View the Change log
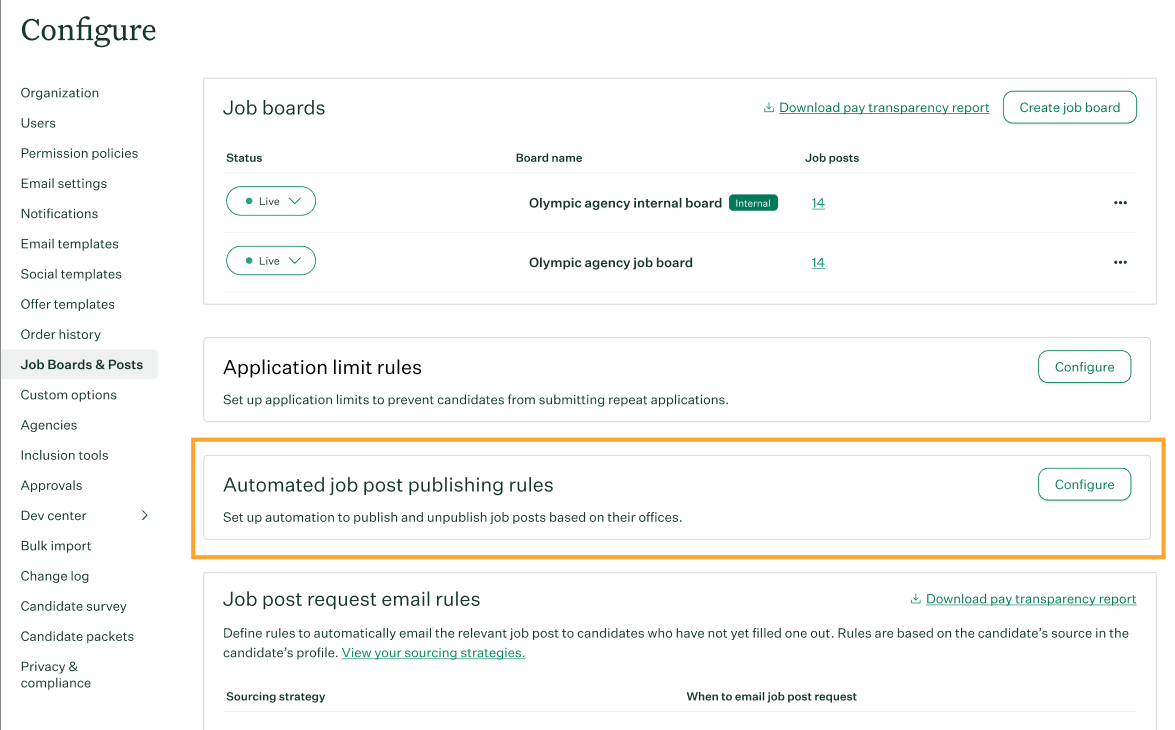The height and width of the screenshot is (730, 1175). [x=55, y=576]
